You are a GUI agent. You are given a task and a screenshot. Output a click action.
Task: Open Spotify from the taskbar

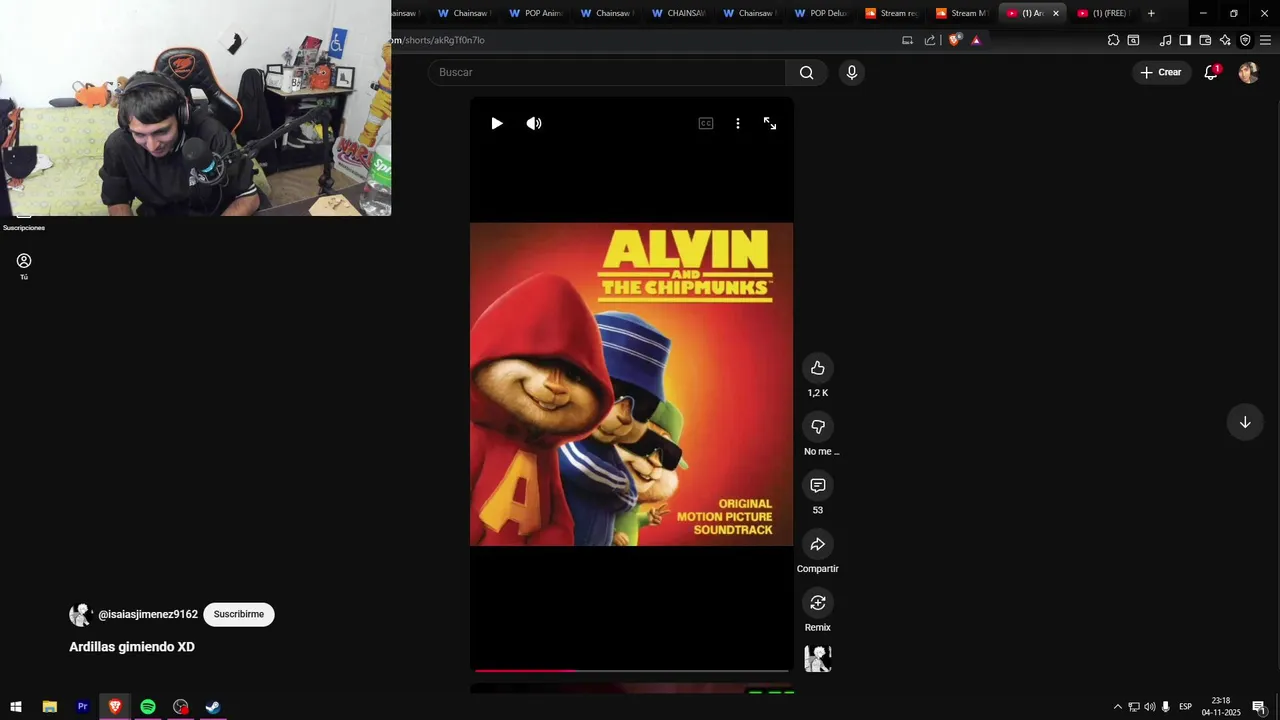pos(148,707)
